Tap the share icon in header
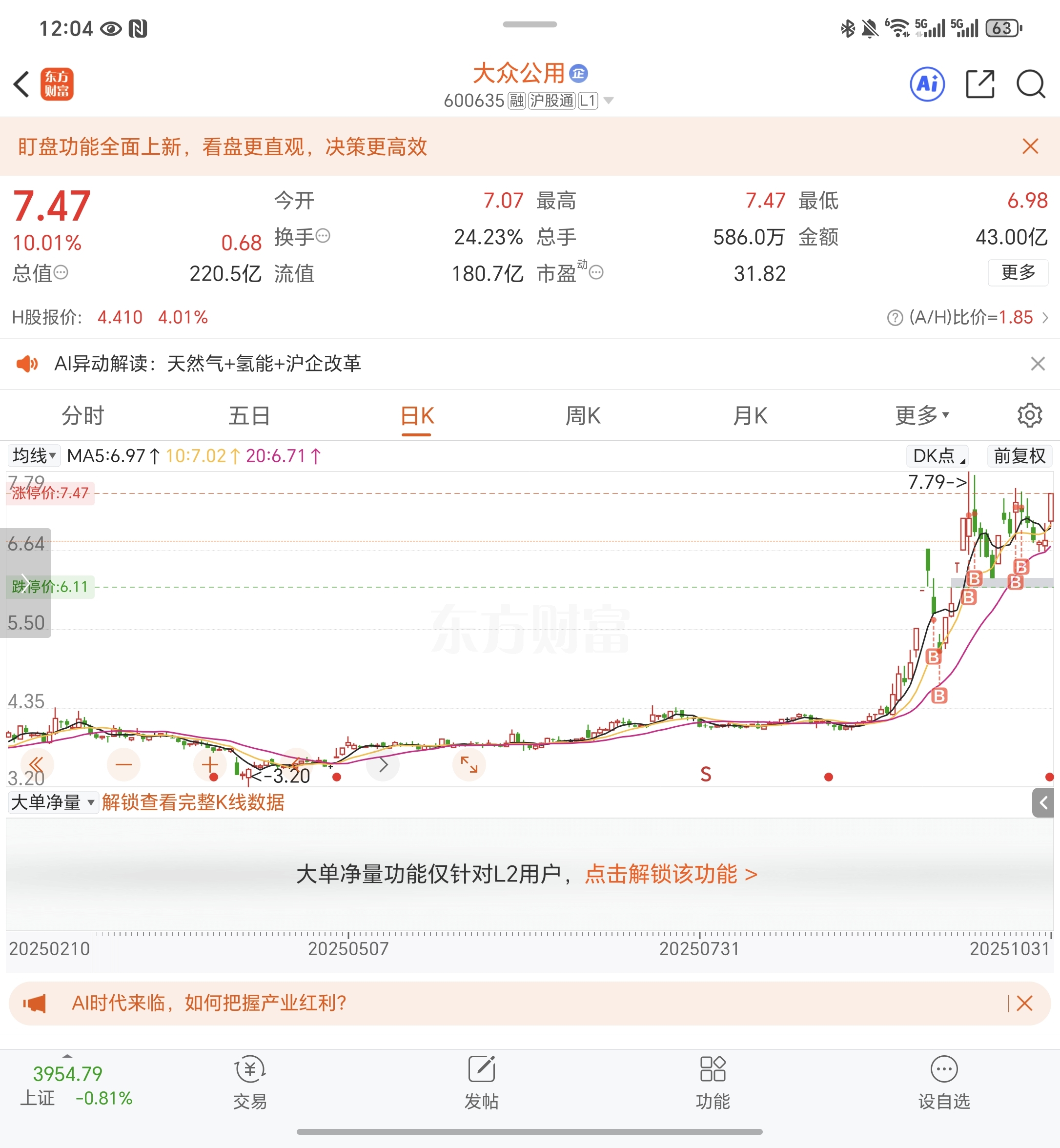 tap(979, 84)
